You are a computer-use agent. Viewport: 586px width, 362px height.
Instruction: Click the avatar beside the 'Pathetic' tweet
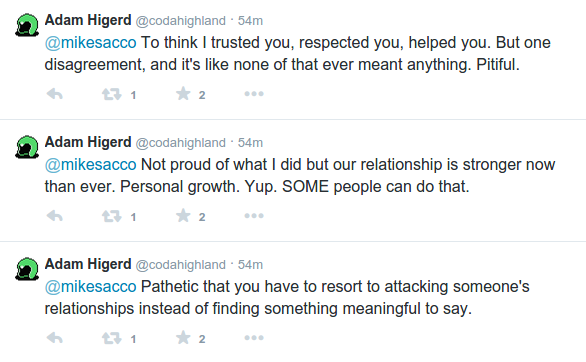pos(27,269)
